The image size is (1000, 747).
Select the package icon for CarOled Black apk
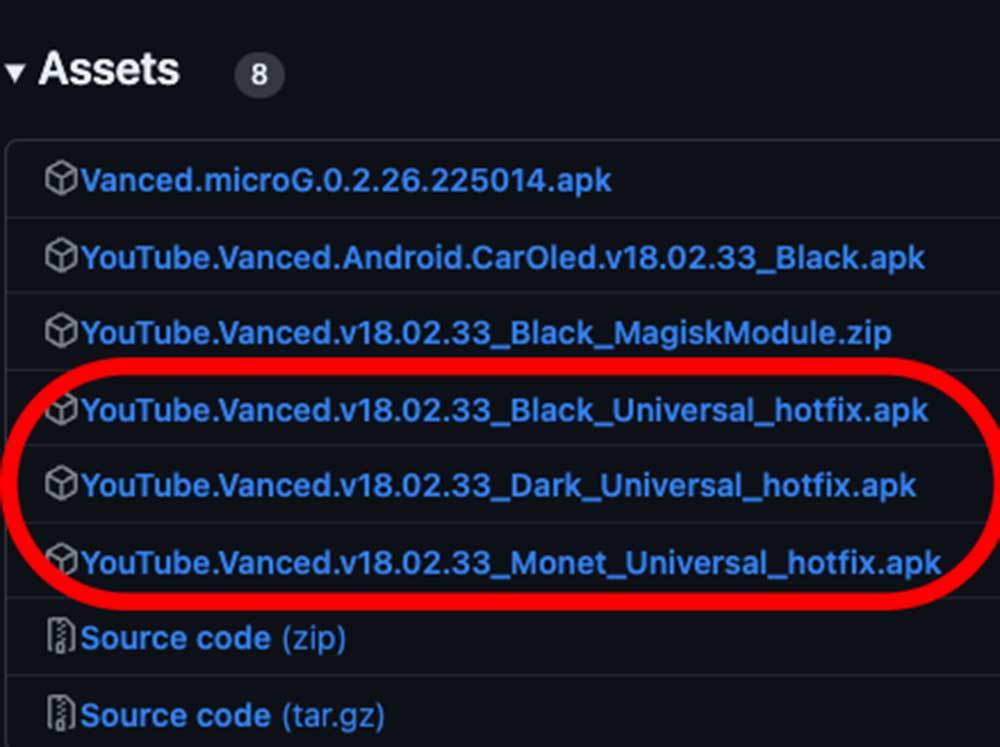pos(64,257)
